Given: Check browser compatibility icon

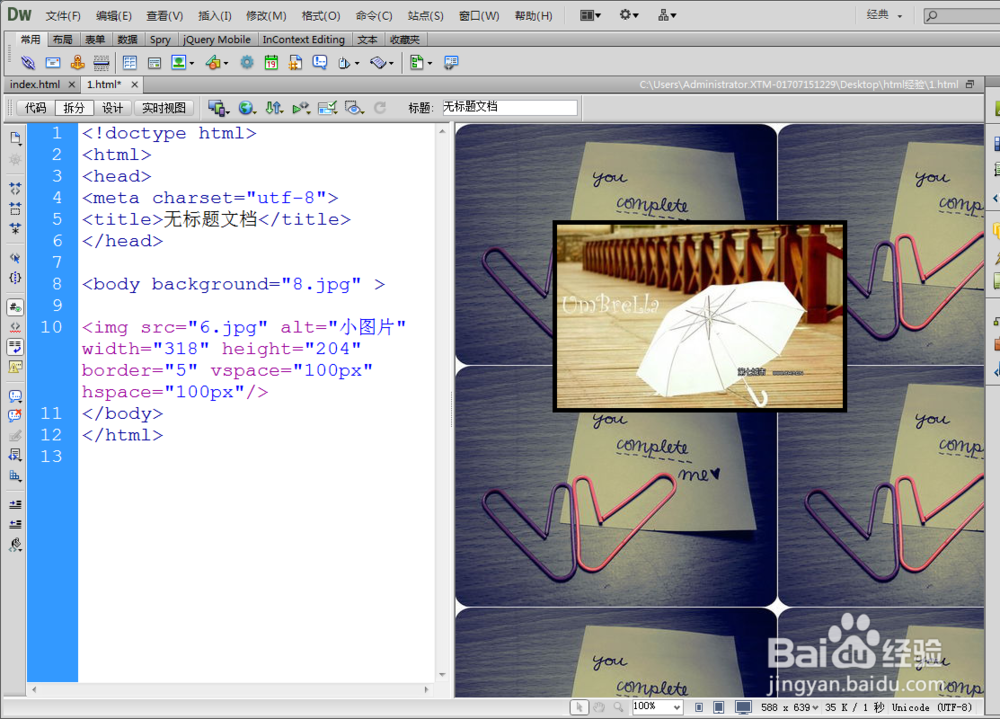Looking at the screenshot, I should pyautogui.click(x=327, y=108).
